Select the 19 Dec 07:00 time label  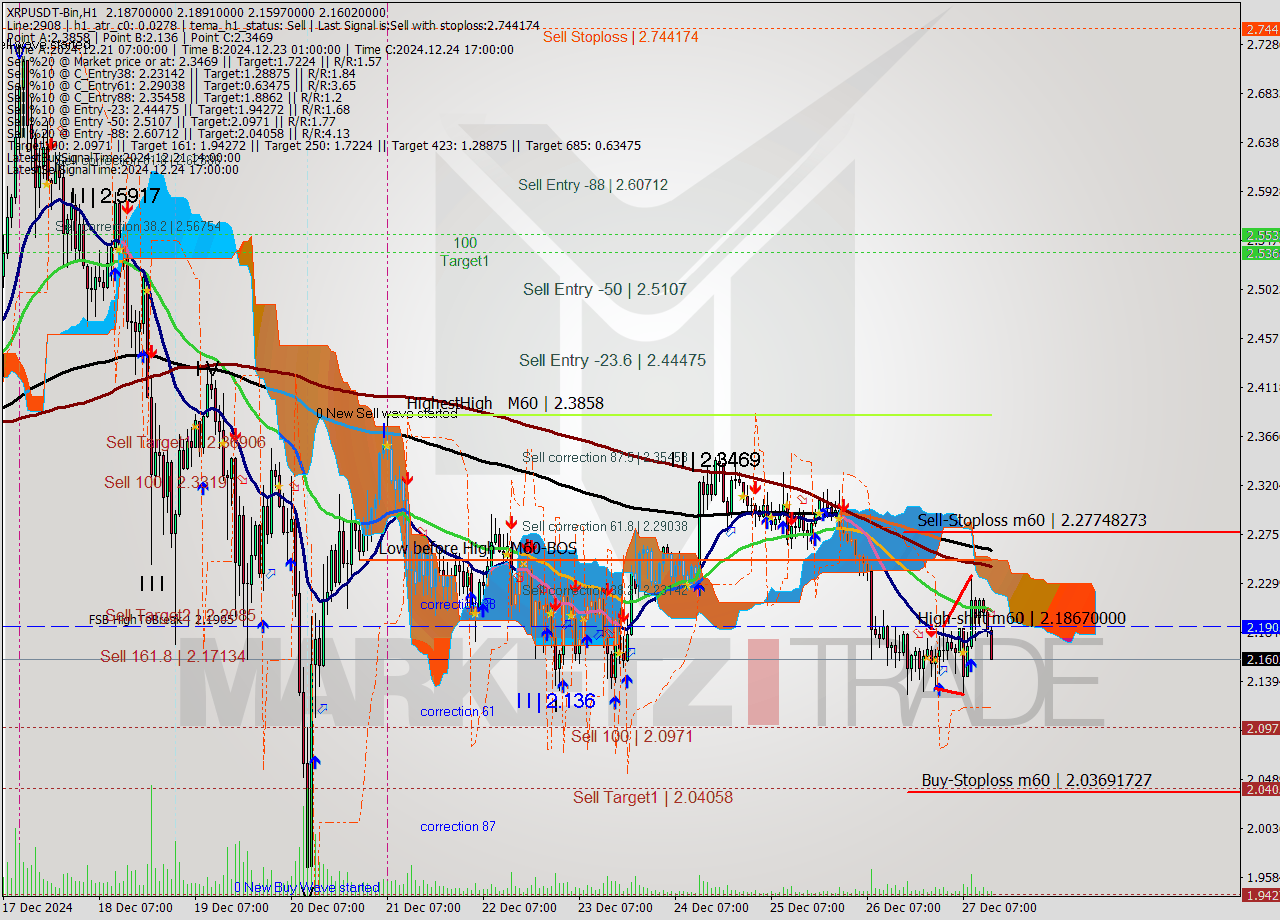pos(231,908)
